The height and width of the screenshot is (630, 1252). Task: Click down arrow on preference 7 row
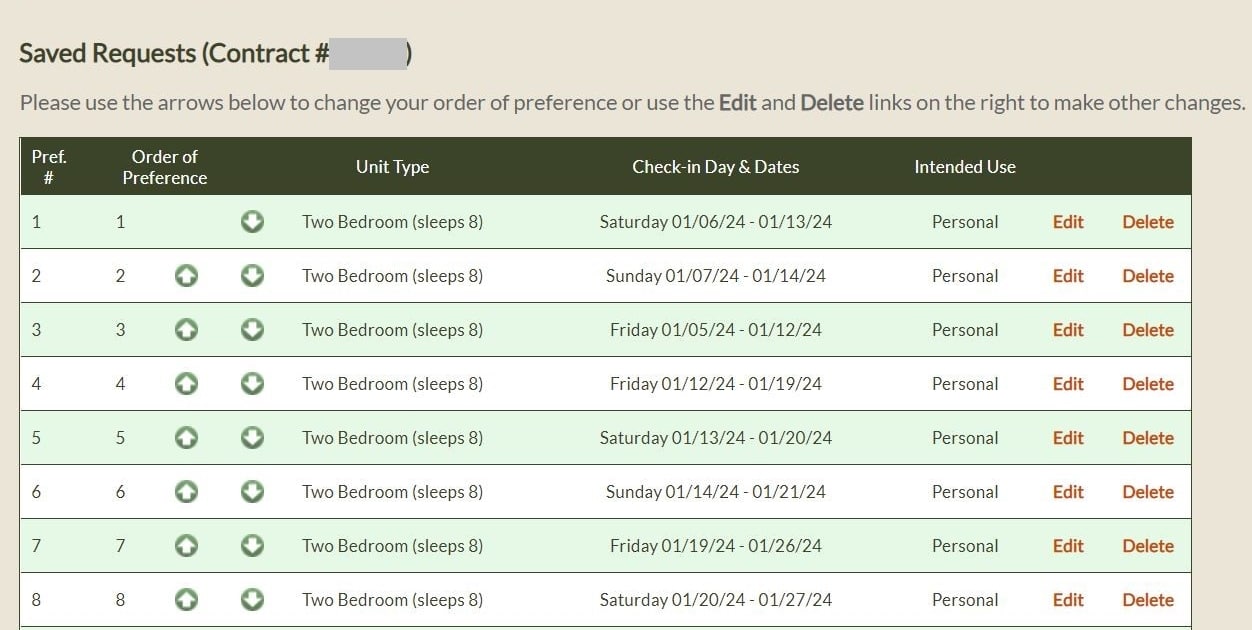[x=252, y=546]
